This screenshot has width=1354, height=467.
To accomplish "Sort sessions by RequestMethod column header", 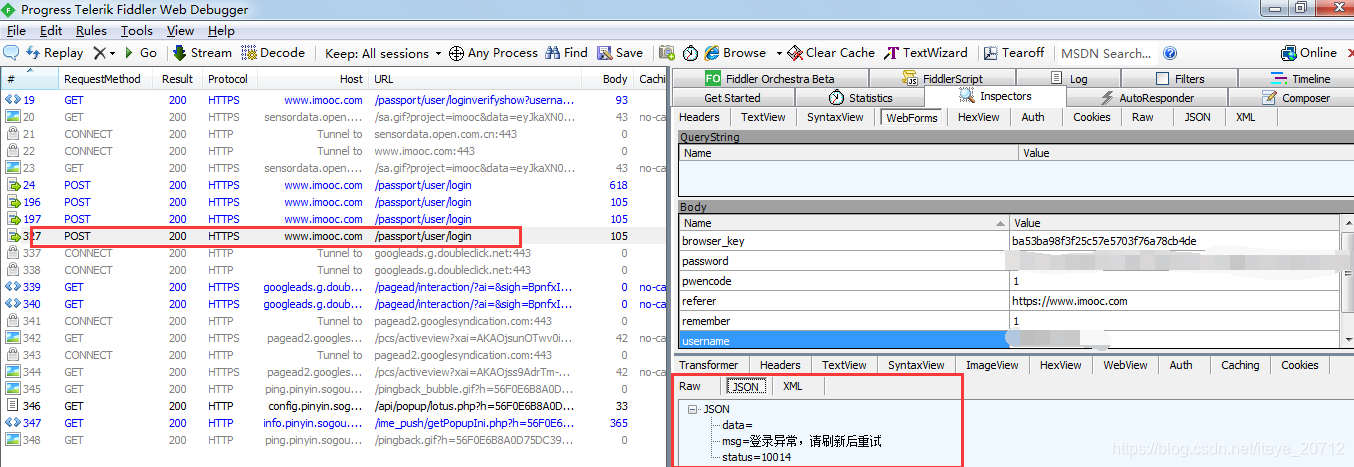I will pyautogui.click(x=102, y=79).
